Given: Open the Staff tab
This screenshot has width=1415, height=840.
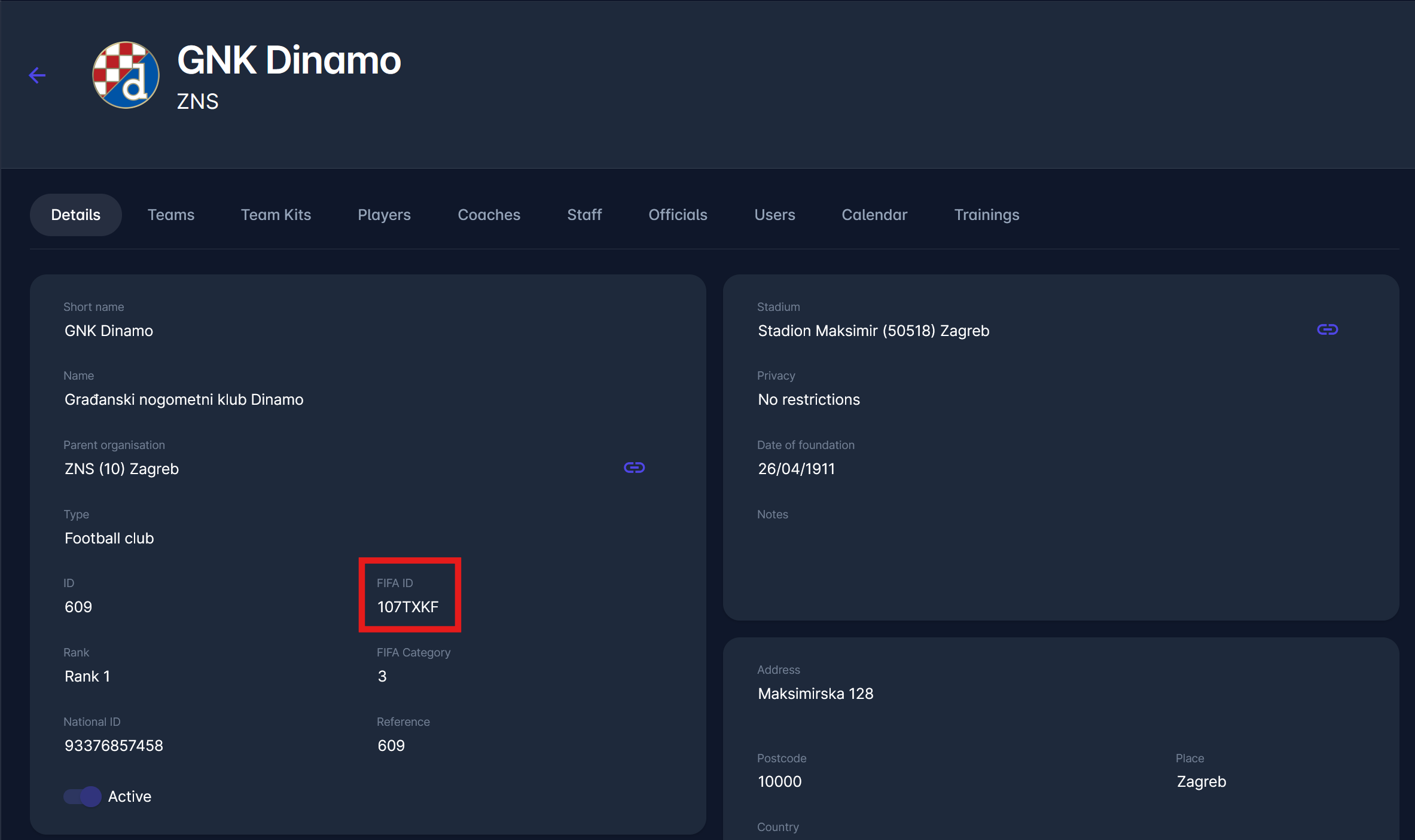Looking at the screenshot, I should (x=584, y=215).
